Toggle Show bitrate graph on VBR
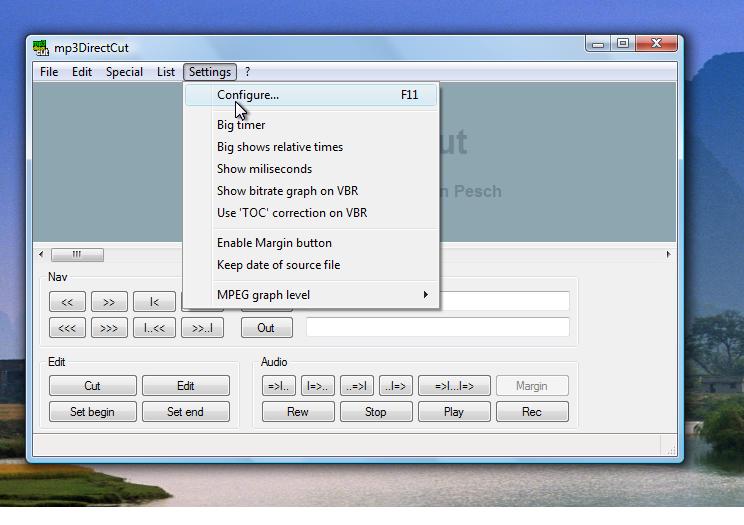The image size is (744, 525). pos(287,191)
